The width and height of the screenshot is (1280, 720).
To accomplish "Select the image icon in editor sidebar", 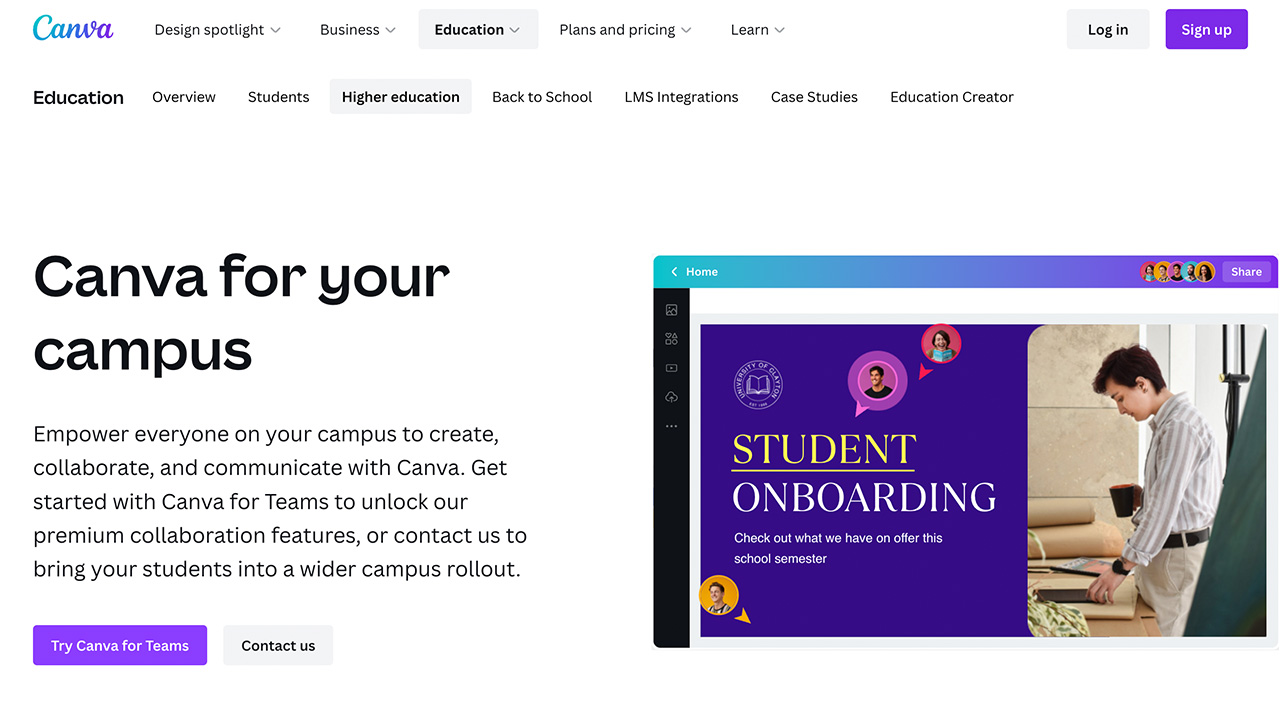I will pos(671,310).
